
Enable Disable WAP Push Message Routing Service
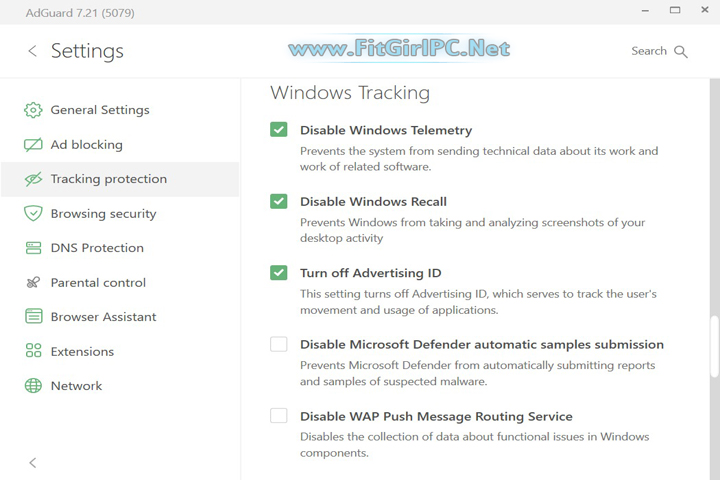click(x=279, y=416)
